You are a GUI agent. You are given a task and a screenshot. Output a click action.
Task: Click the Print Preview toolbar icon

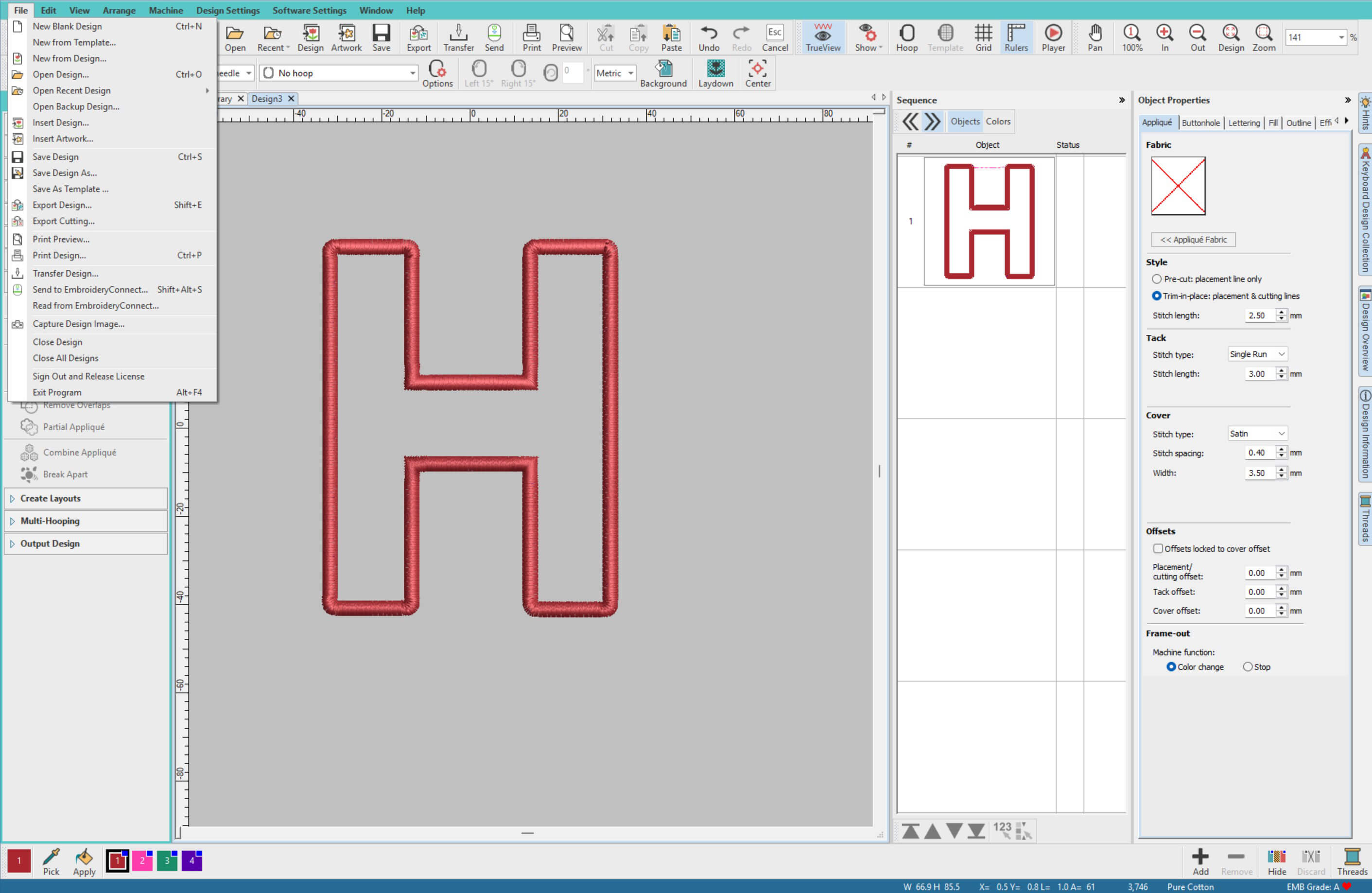point(567,38)
